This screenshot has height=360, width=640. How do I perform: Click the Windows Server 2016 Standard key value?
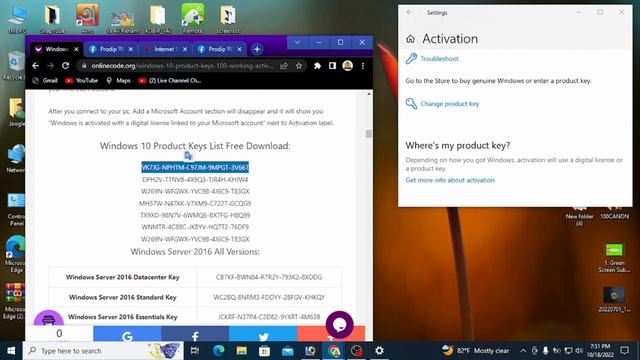(x=269, y=297)
